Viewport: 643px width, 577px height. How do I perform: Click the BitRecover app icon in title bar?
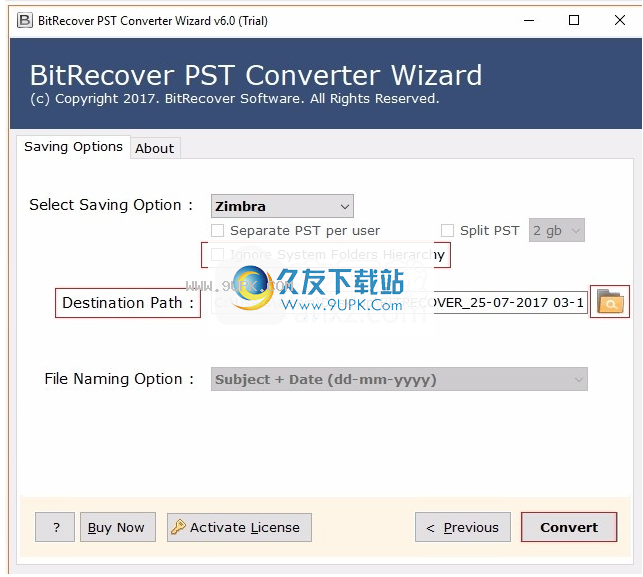coord(25,20)
